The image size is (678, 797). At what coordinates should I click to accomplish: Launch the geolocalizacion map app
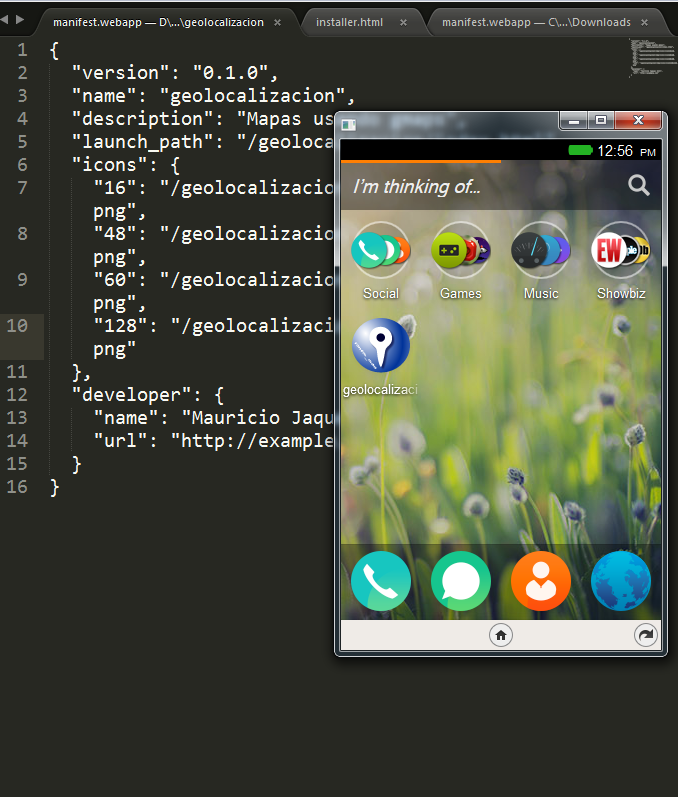[381, 346]
